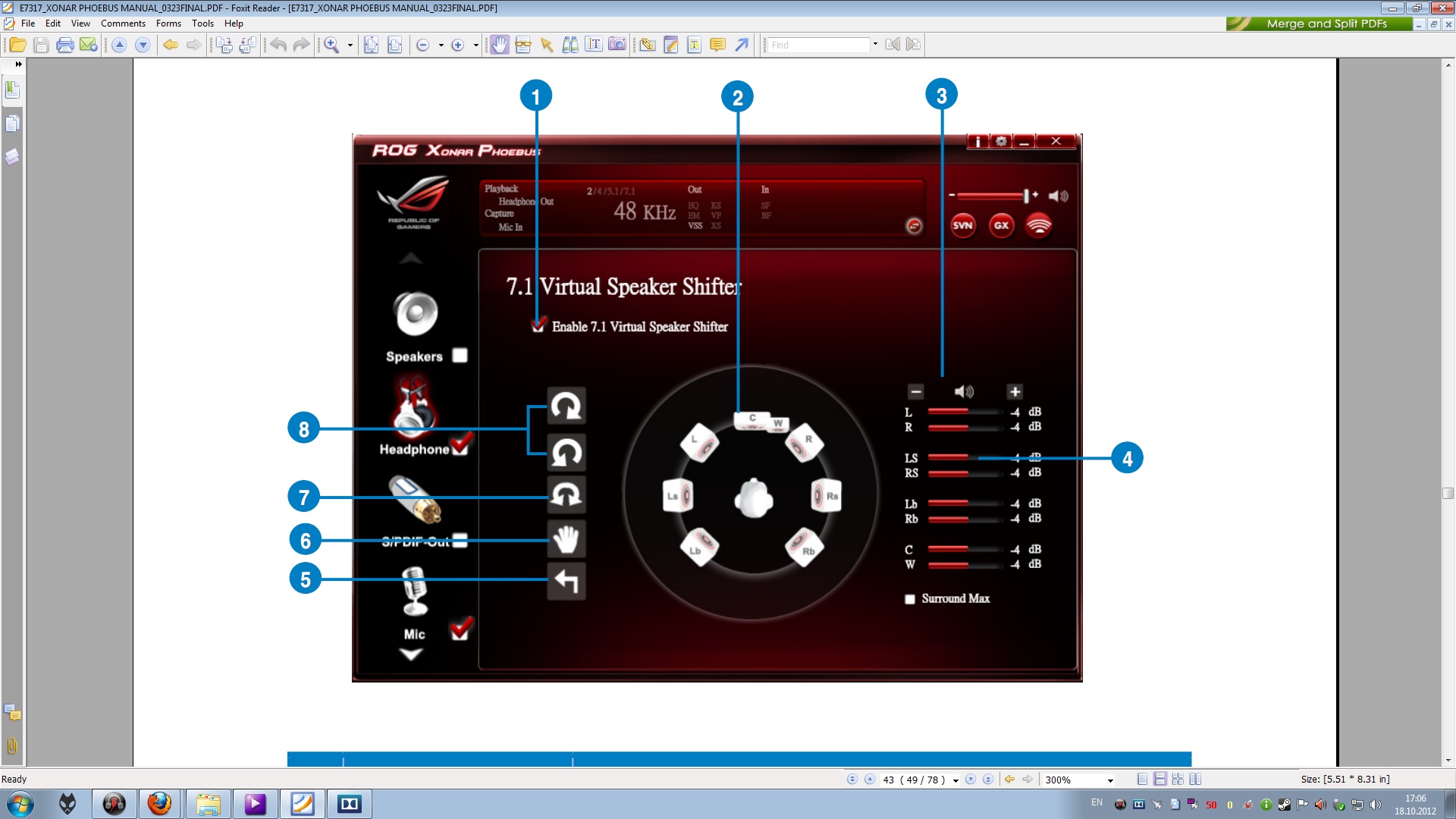Enable the Surround Max checkbox
Image resolution: width=1456 pixels, height=819 pixels.
[x=909, y=599]
